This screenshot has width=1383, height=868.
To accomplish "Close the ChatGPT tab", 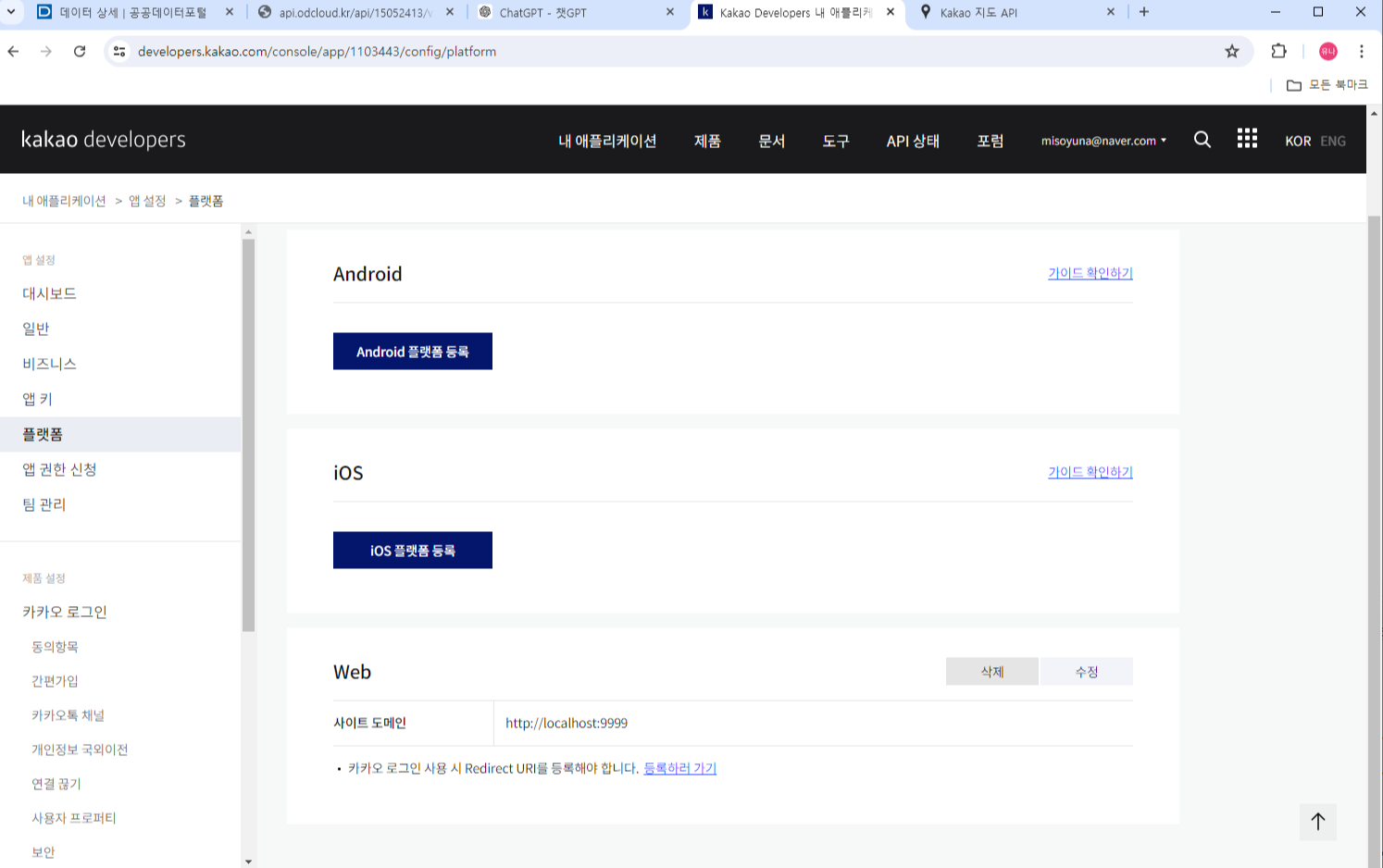I will tap(670, 12).
